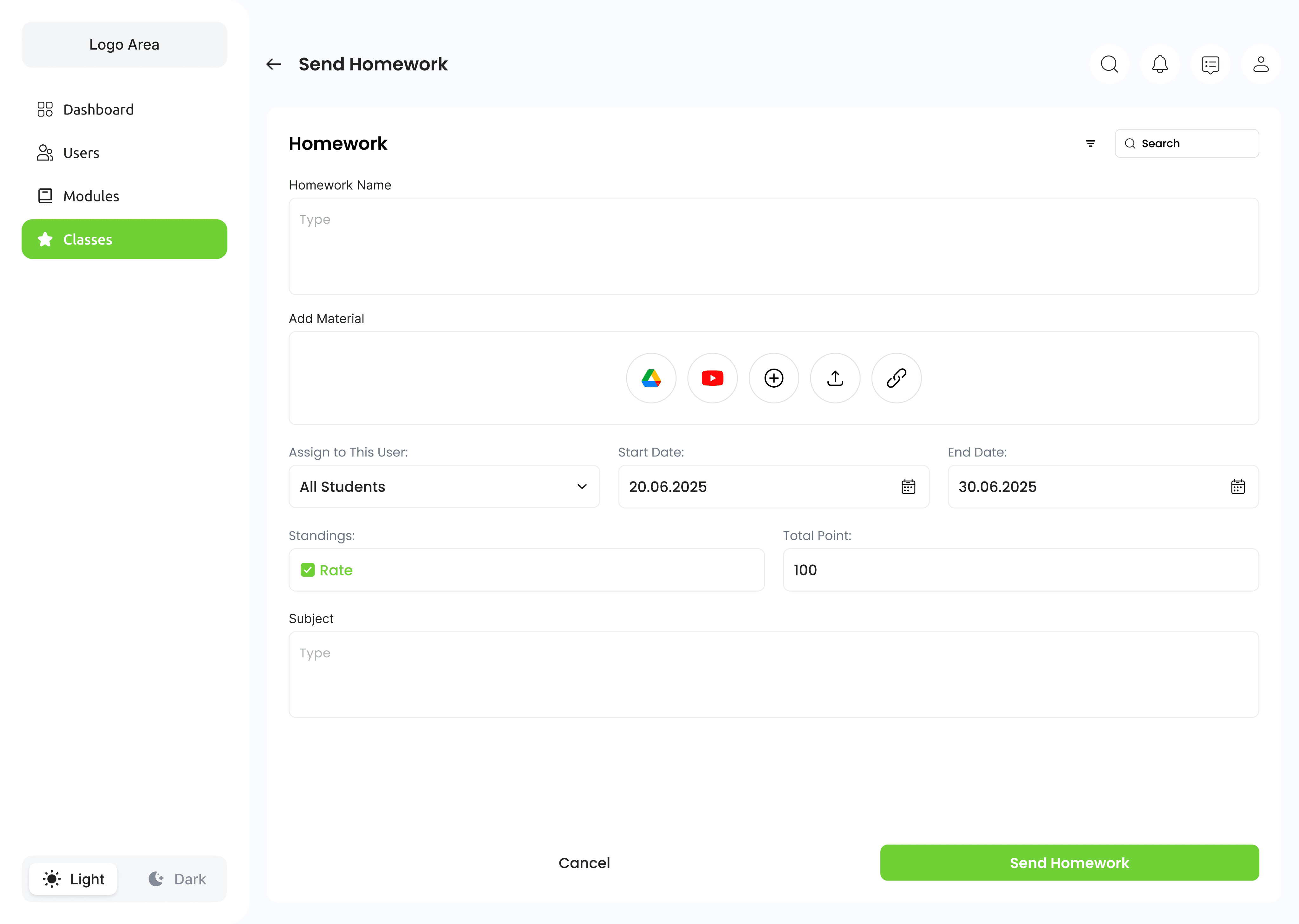1299x924 pixels.
Task: Open the Start Date calendar picker
Action: tap(908, 487)
